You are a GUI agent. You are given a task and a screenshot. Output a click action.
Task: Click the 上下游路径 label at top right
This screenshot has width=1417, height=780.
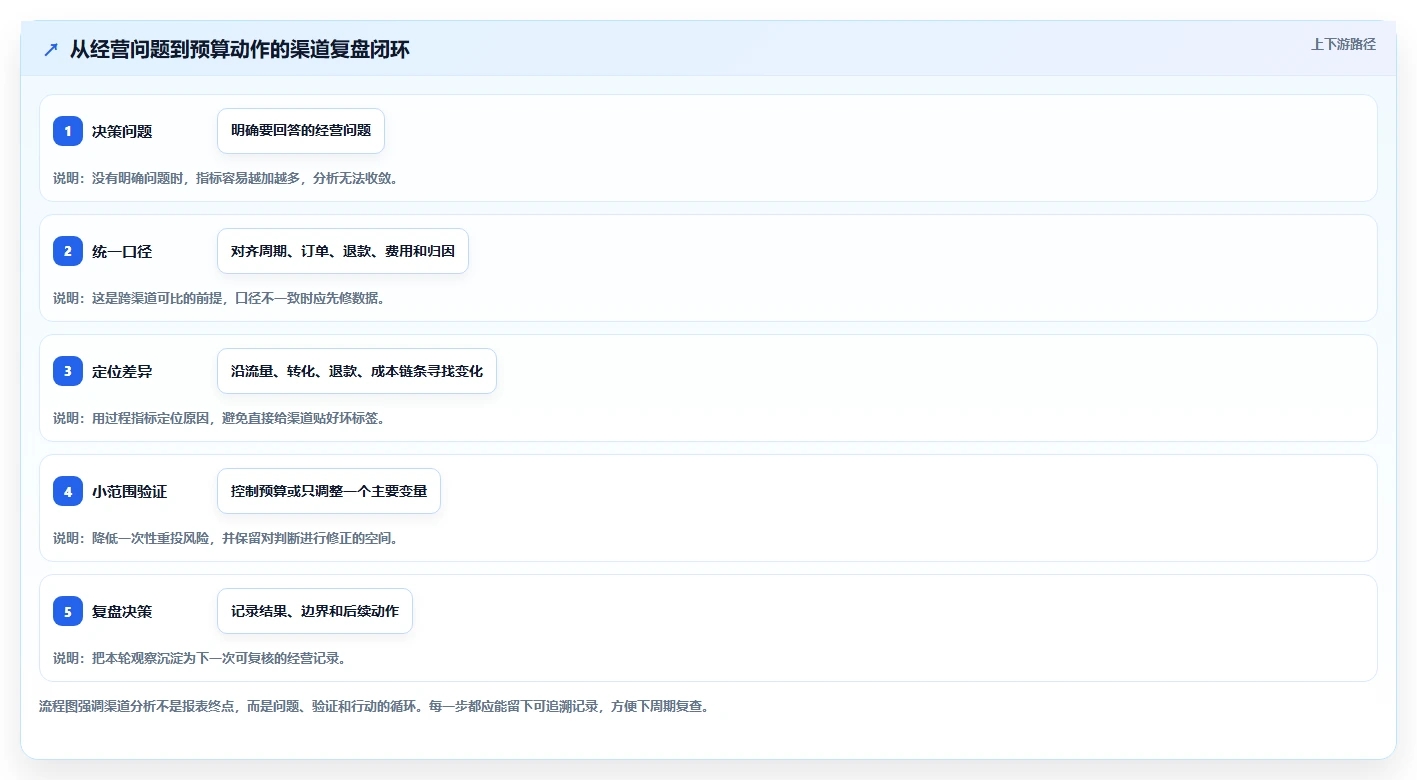point(1343,44)
